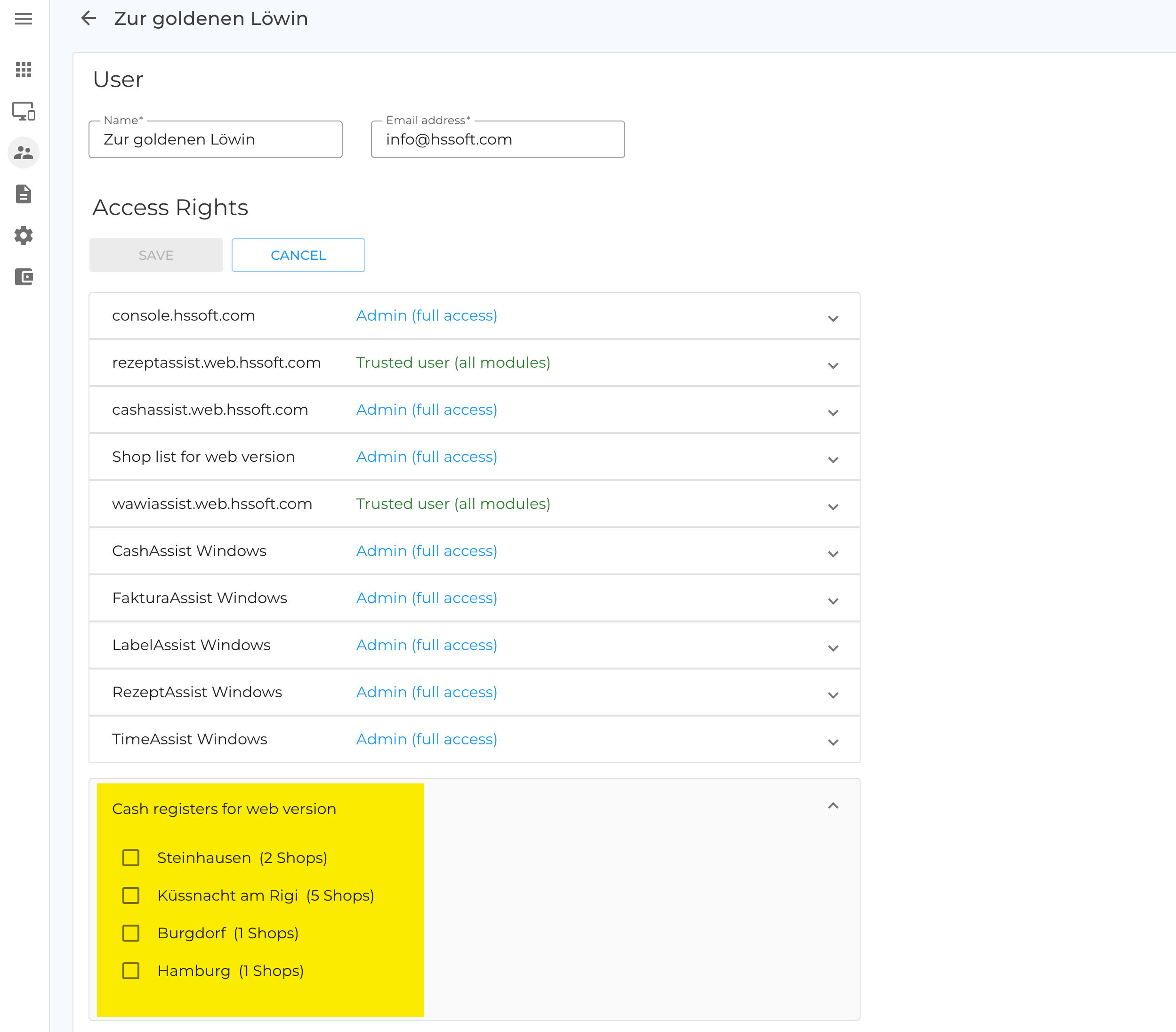
Task: Edit the Name input field
Action: point(216,139)
